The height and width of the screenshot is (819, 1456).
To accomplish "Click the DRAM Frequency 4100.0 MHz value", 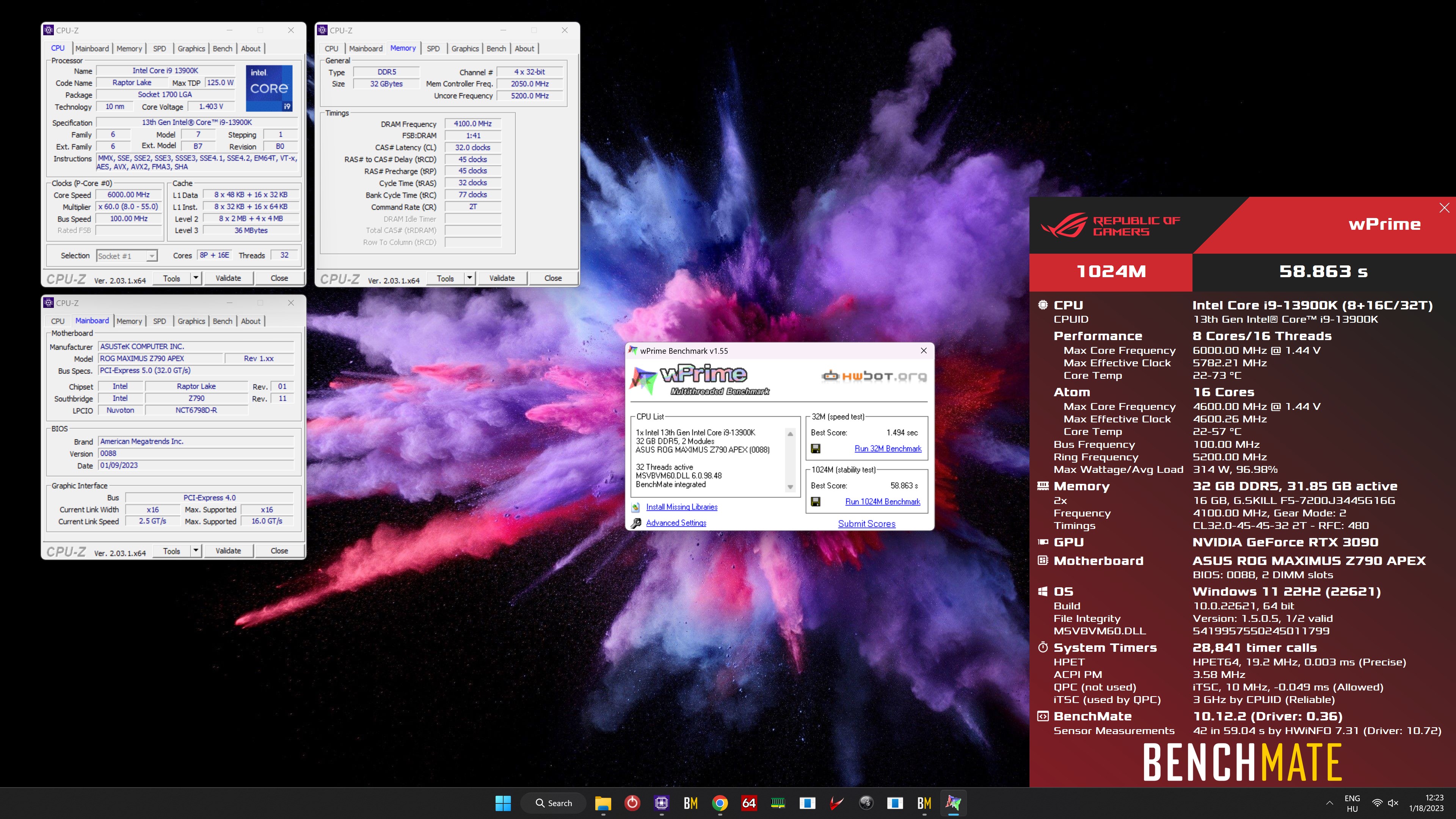I will click(x=472, y=124).
